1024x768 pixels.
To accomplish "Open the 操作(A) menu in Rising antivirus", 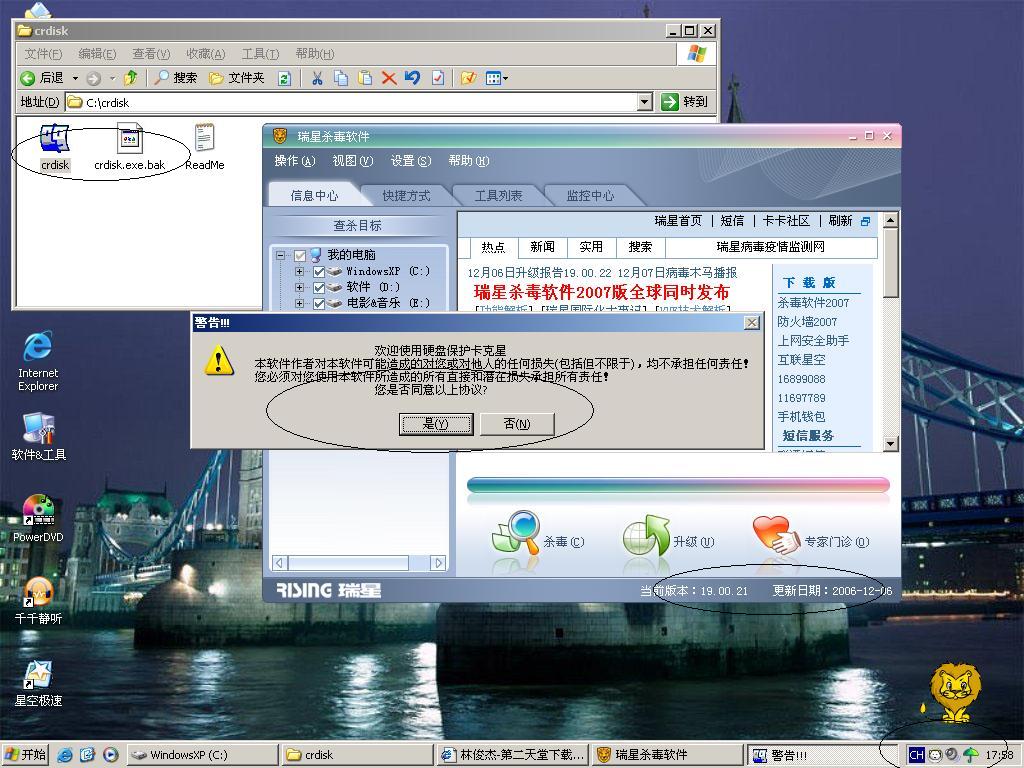I will [295, 161].
